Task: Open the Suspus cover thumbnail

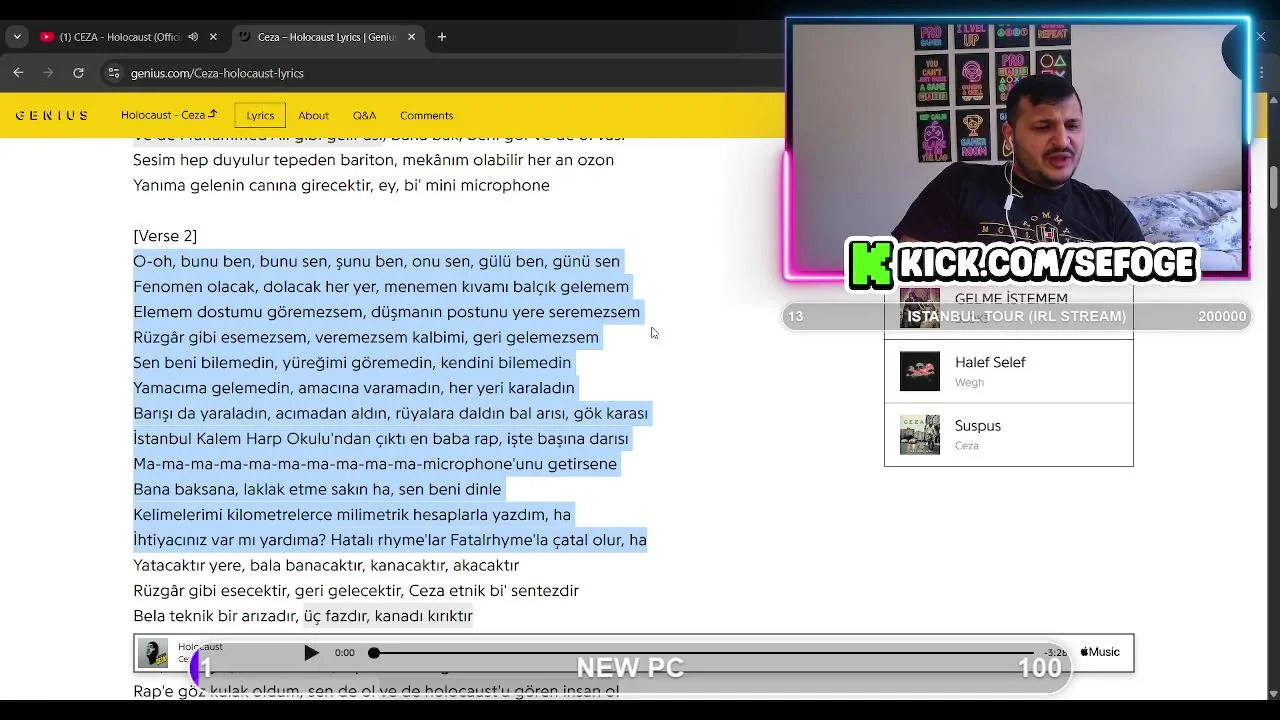Action: pos(920,435)
